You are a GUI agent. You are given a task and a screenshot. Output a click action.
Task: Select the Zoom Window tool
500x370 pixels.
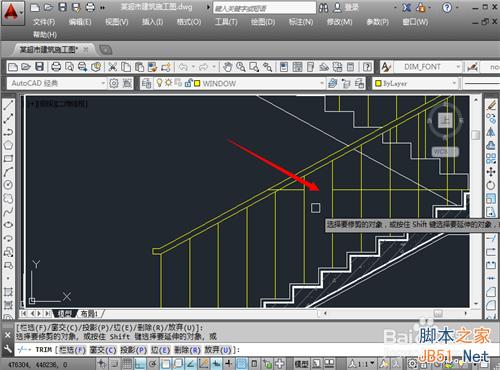254,67
